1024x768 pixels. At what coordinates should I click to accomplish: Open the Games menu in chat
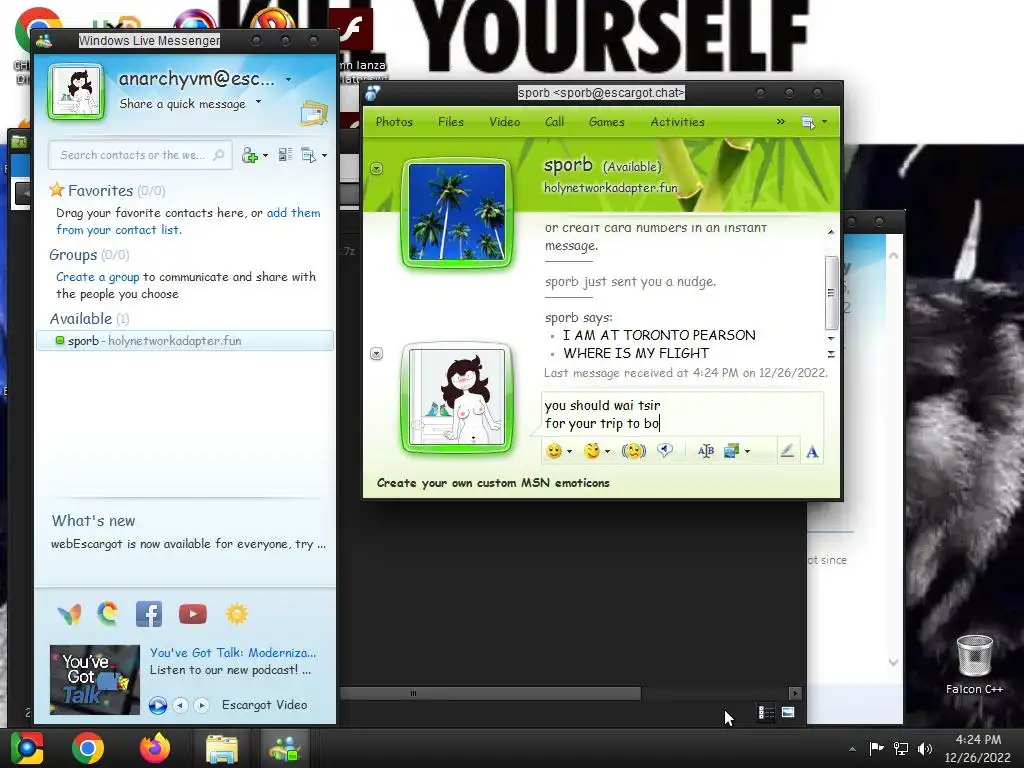tap(607, 122)
